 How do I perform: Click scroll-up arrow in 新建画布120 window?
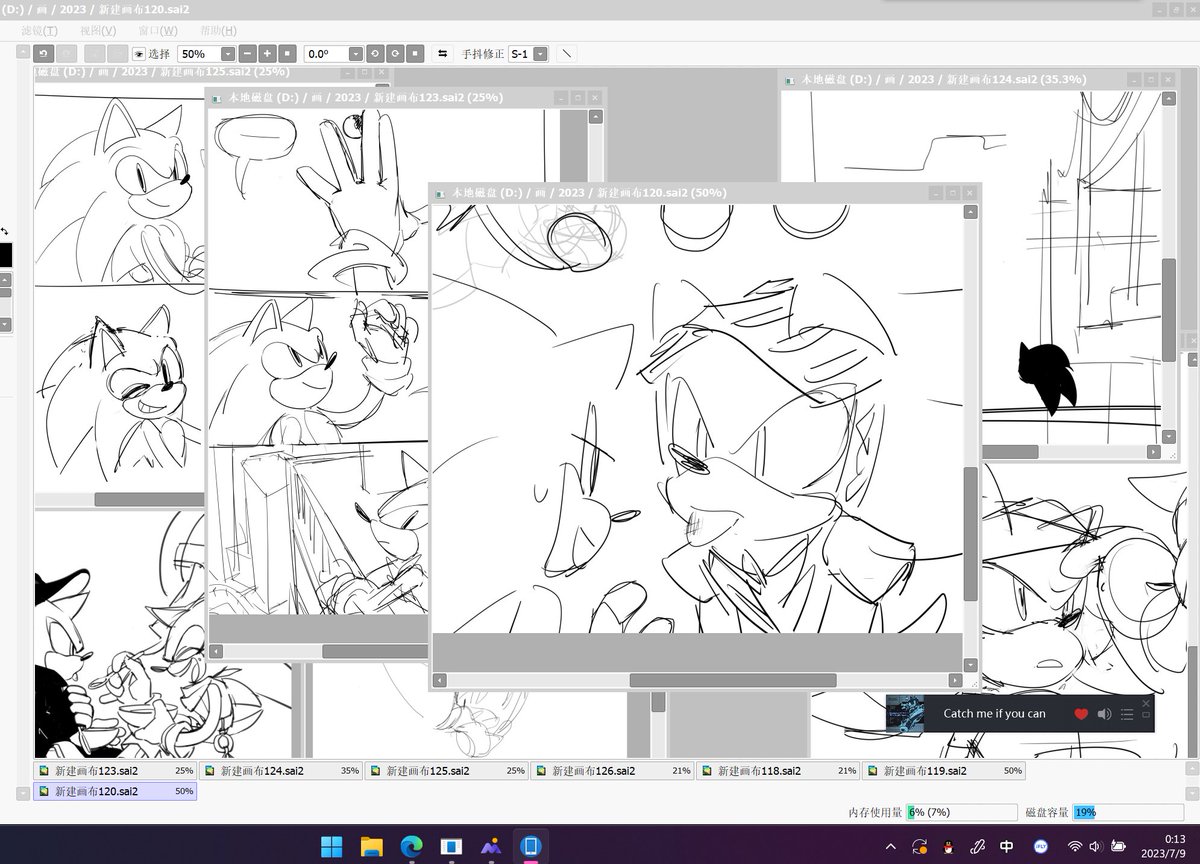970,212
